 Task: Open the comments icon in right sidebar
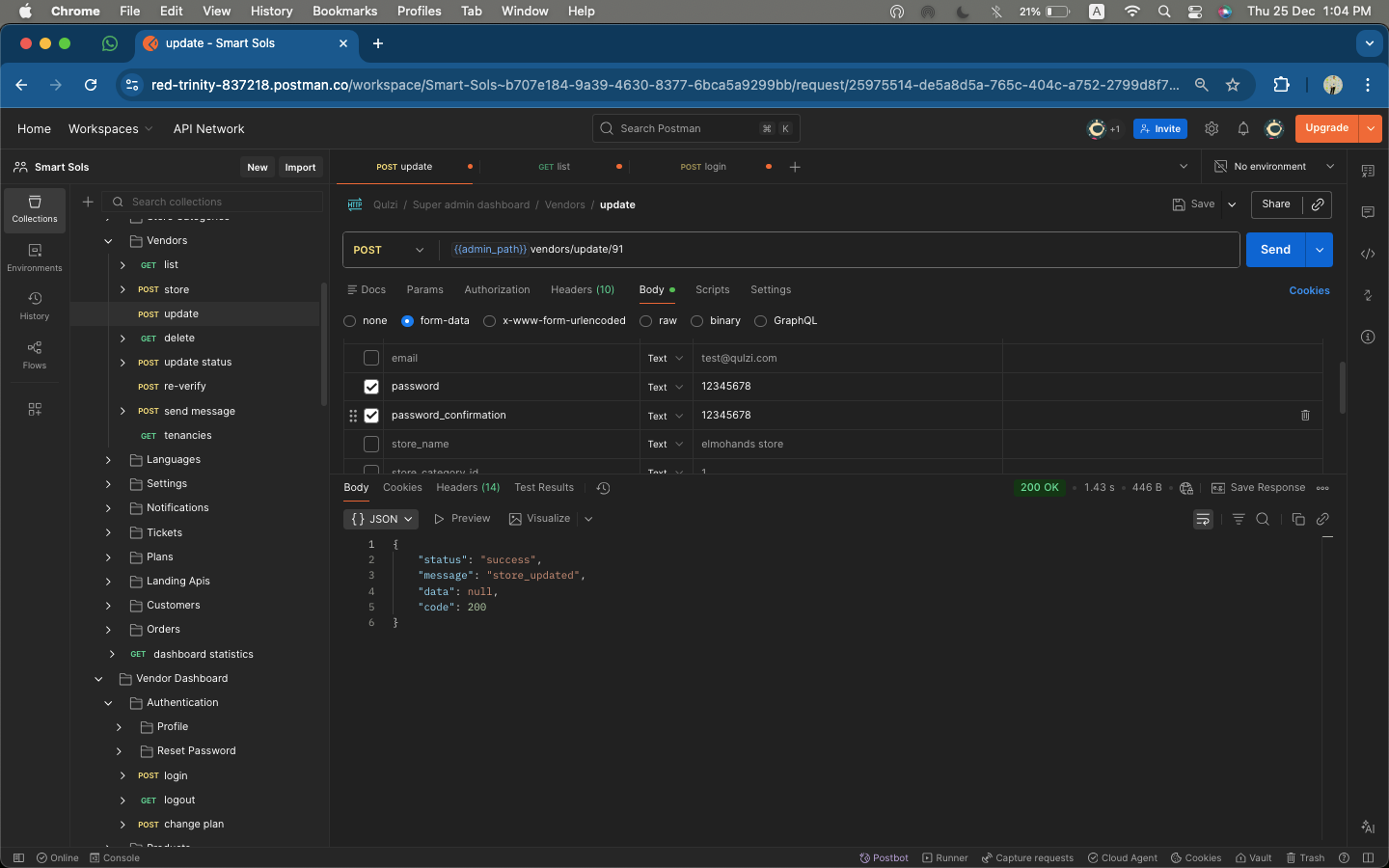click(1368, 212)
